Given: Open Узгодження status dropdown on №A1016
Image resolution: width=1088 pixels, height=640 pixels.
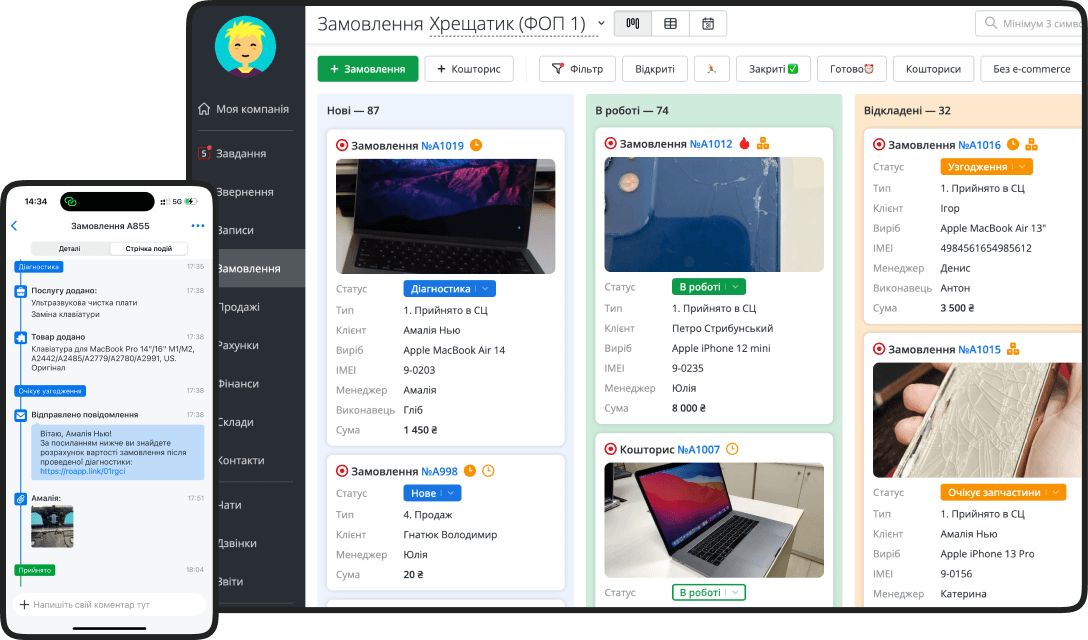Looking at the screenshot, I should coord(986,167).
